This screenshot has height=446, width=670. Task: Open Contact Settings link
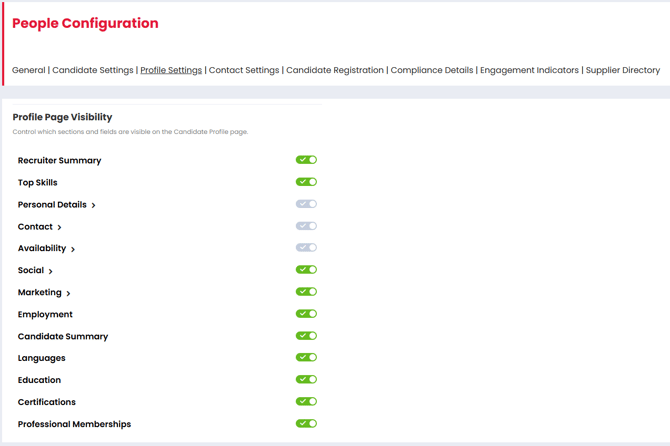244,70
